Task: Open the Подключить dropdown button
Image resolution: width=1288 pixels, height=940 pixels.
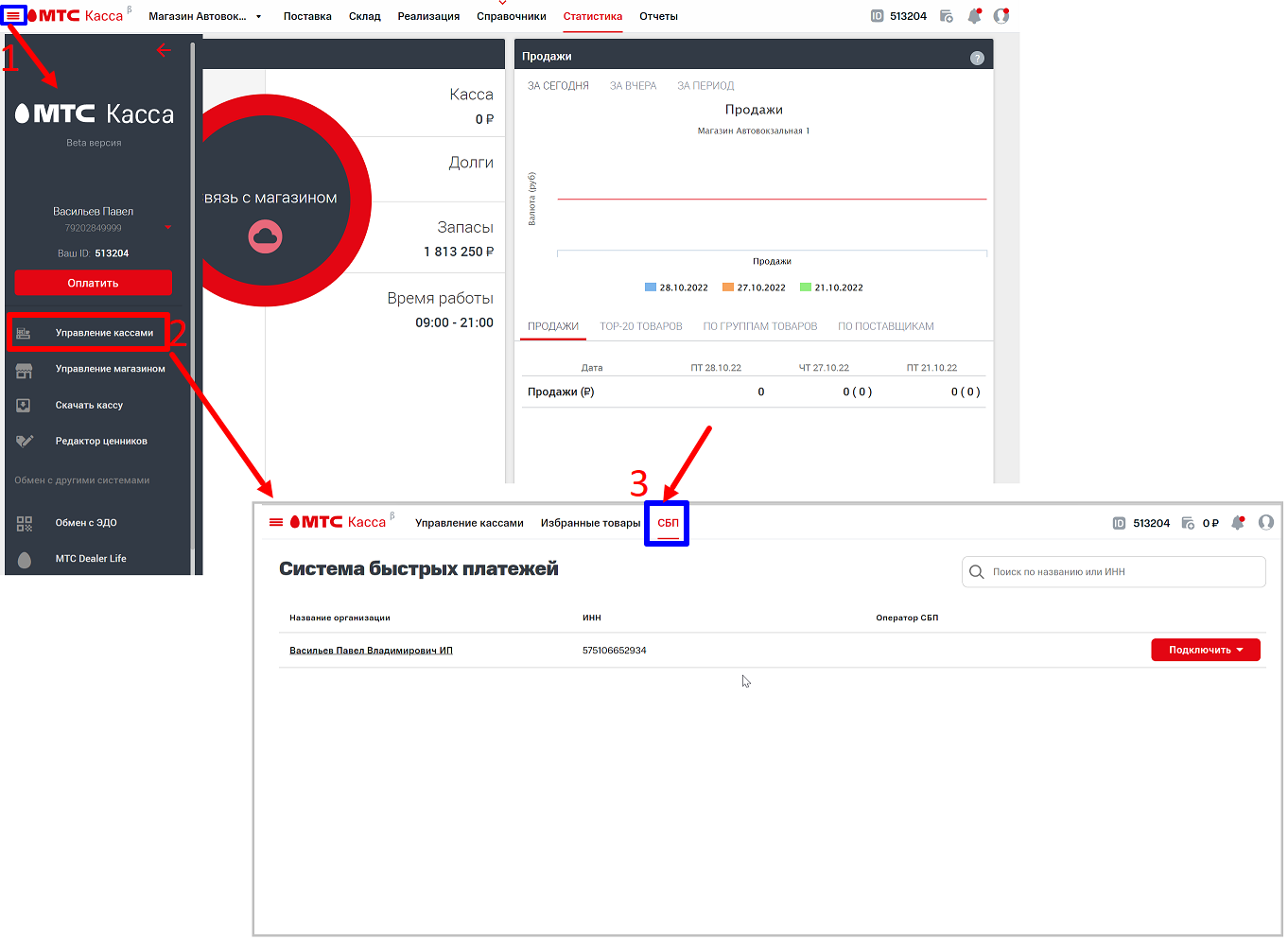Action: (1206, 650)
